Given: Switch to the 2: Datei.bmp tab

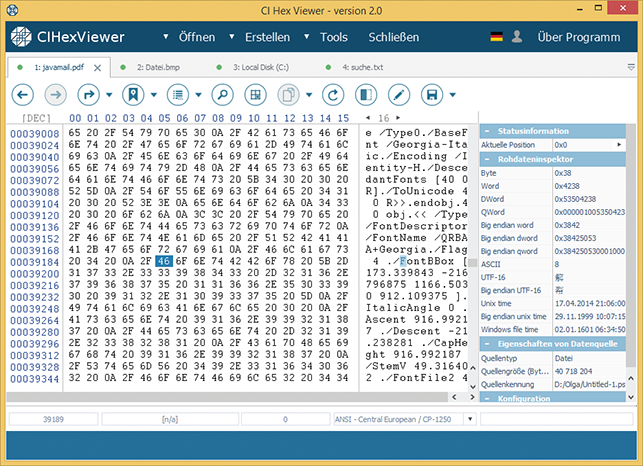Looking at the screenshot, I should click(158, 67).
